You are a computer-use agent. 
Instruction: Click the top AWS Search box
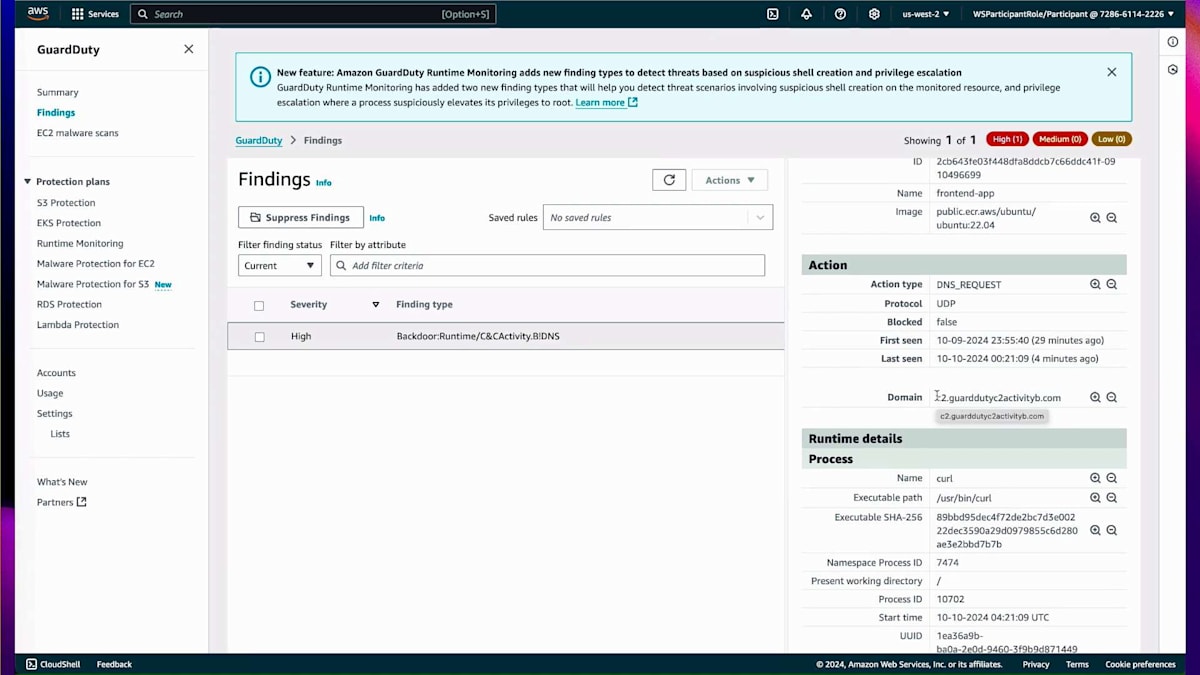pyautogui.click(x=313, y=14)
